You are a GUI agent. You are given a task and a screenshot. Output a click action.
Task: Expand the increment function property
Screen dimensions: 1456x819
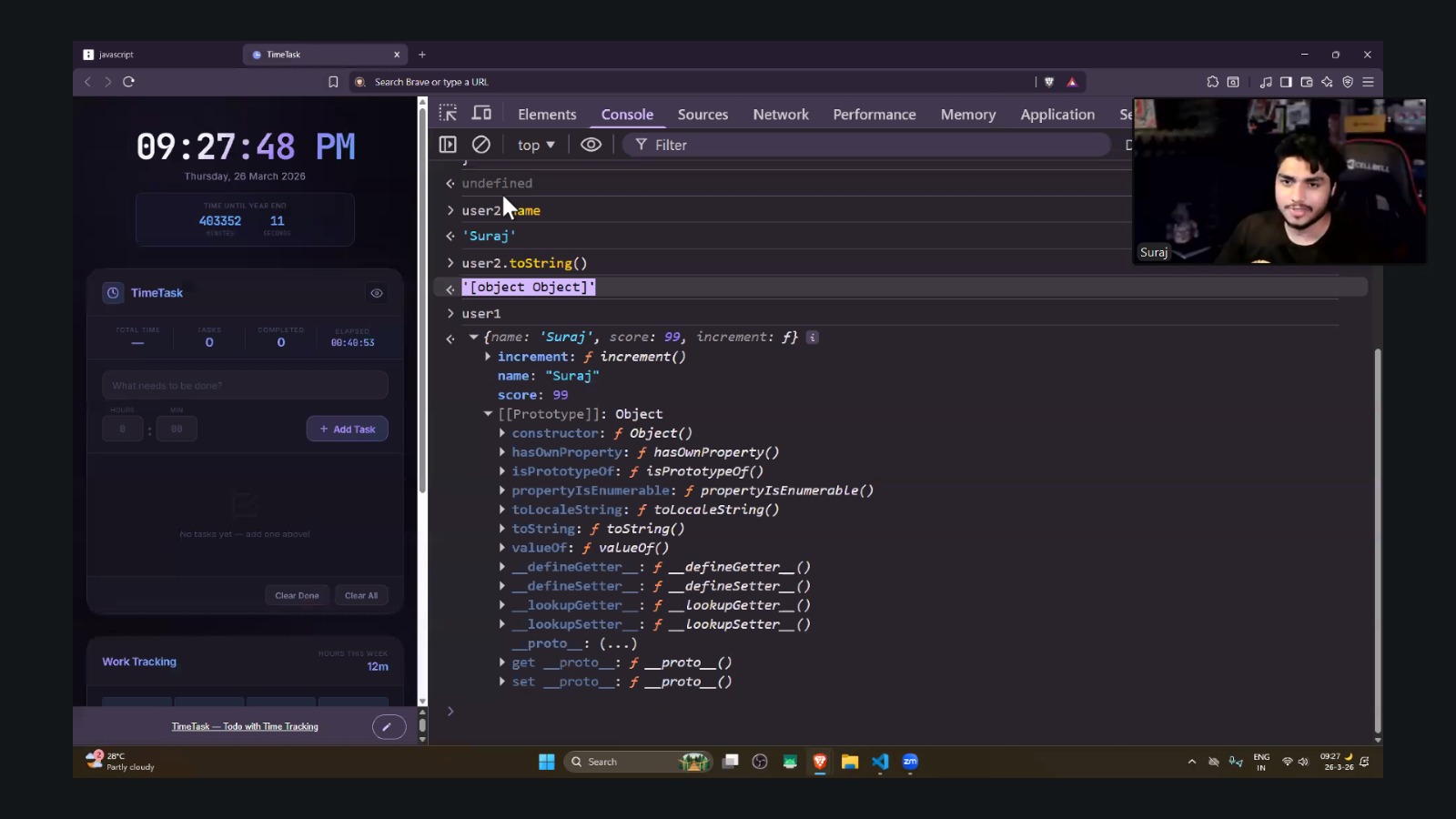488,357
